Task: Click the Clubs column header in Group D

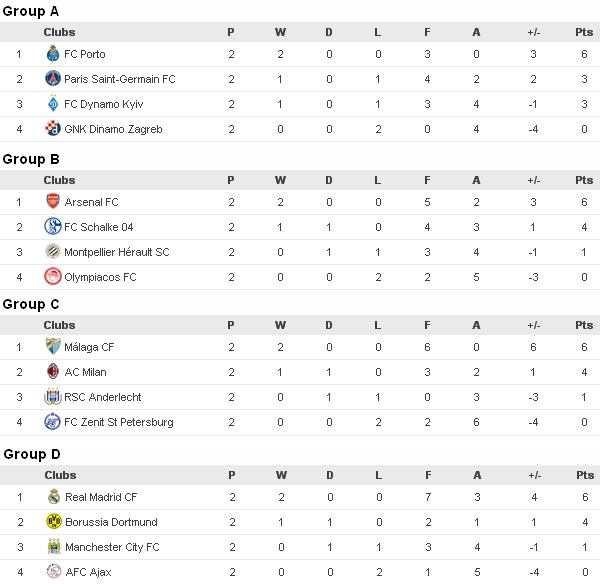Action: pos(59,475)
